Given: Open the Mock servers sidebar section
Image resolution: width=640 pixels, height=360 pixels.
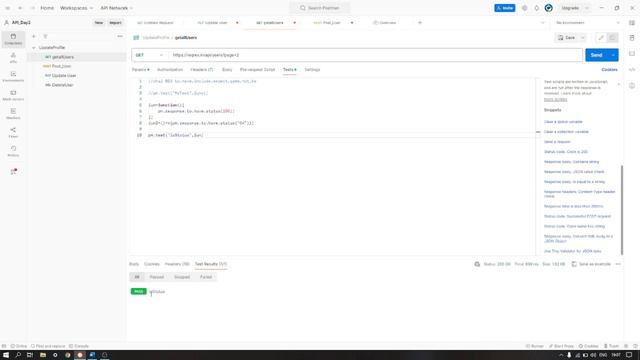Looking at the screenshot, I should 13,95.
